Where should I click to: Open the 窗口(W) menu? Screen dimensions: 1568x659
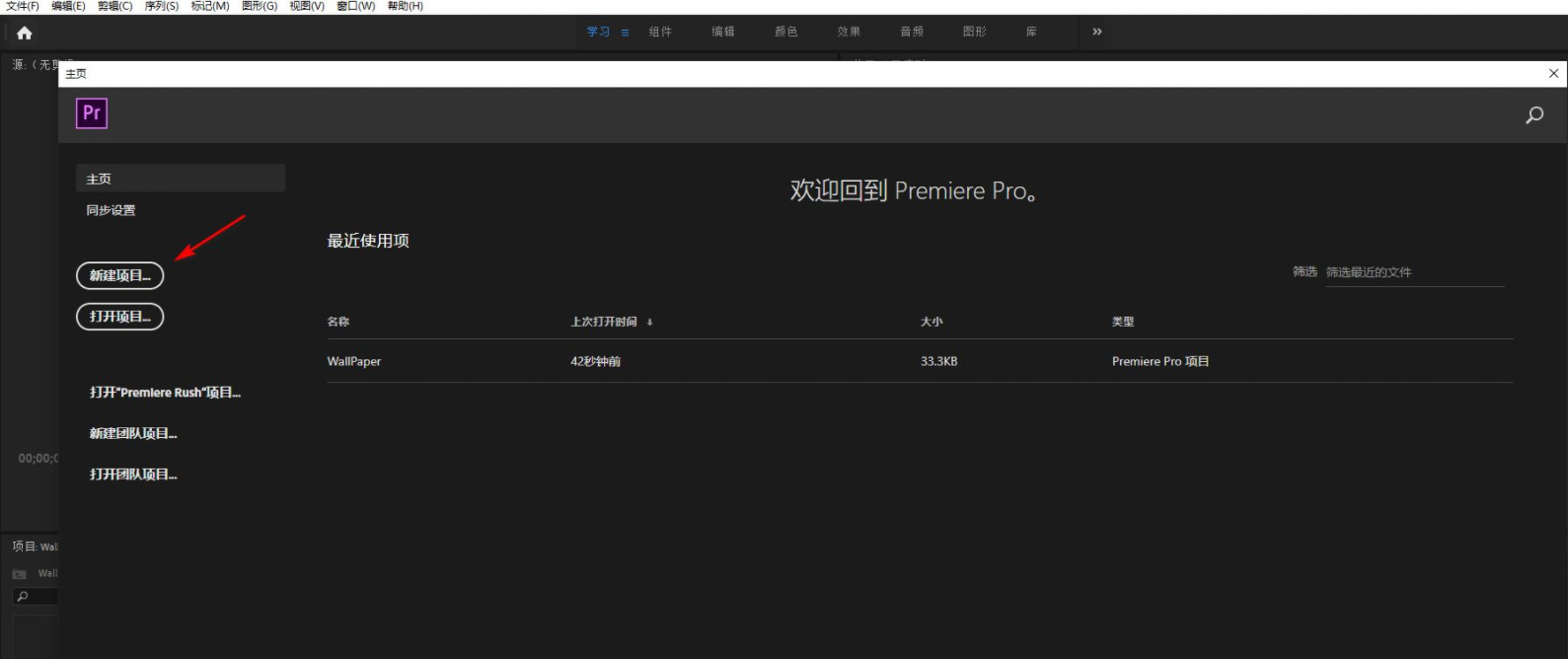coord(356,6)
